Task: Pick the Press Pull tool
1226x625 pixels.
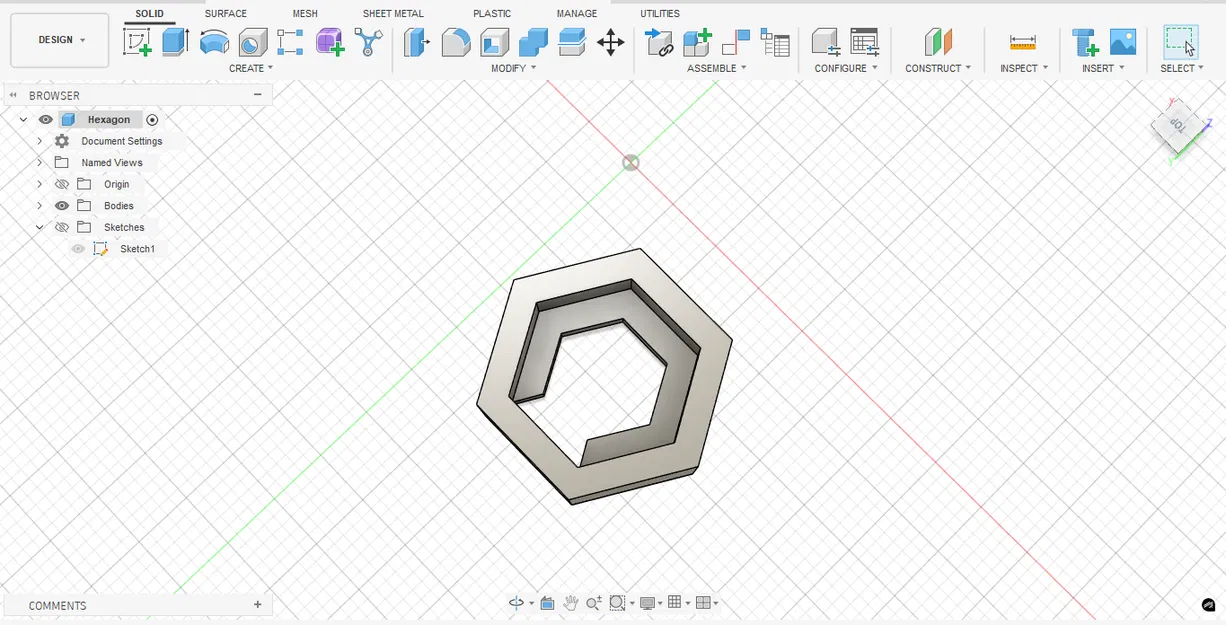Action: (x=417, y=42)
